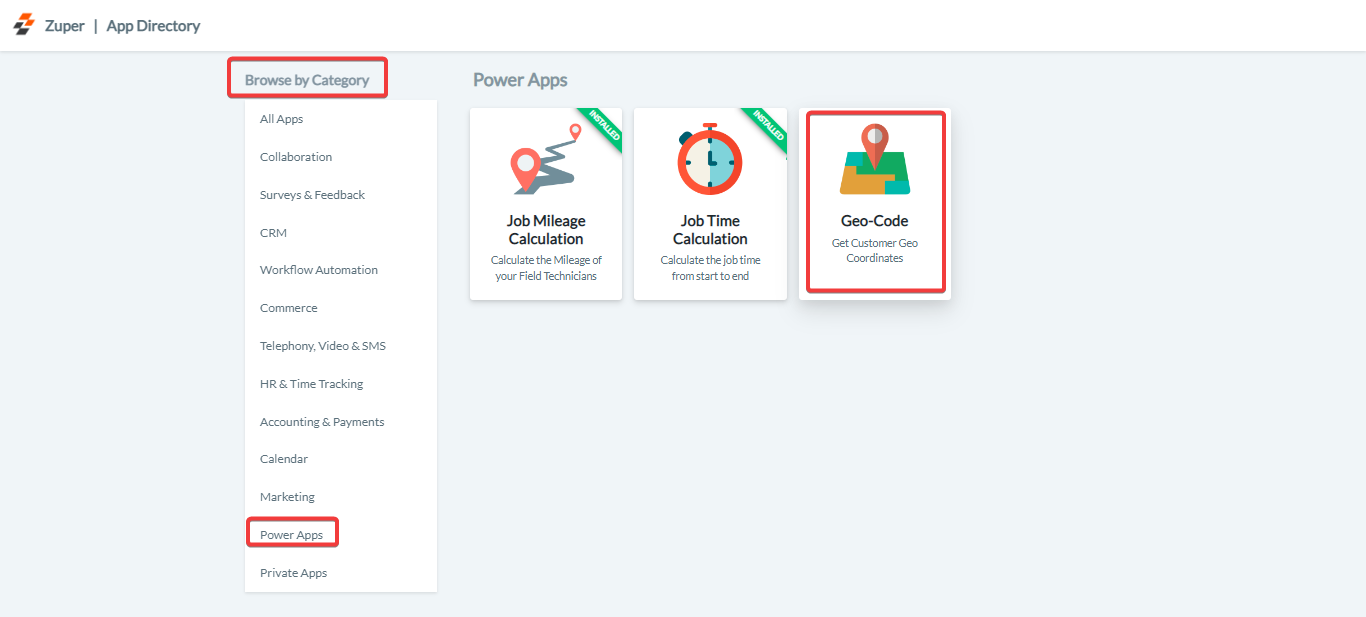Click the Zuper logo icon
The image size is (1366, 617).
(23, 25)
